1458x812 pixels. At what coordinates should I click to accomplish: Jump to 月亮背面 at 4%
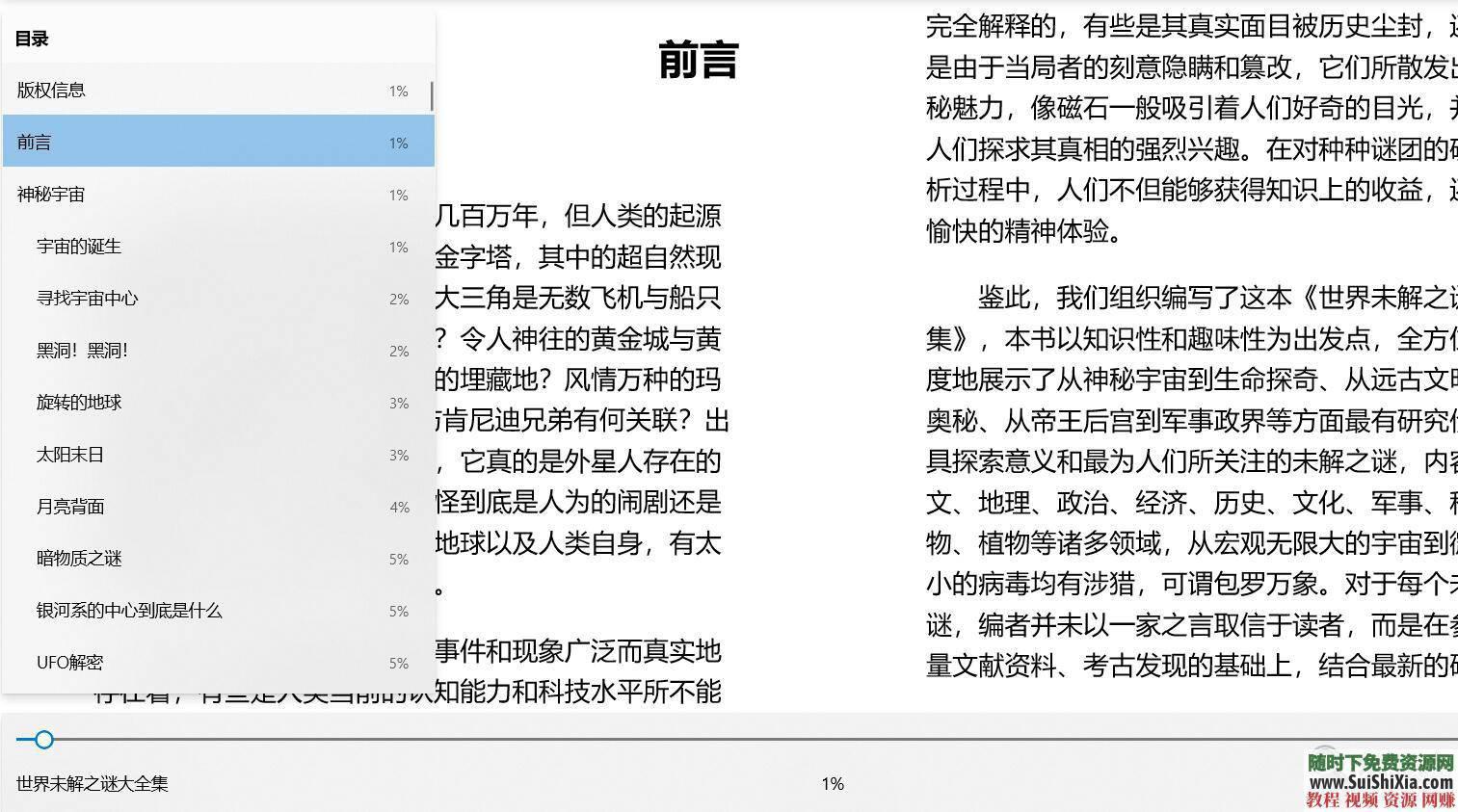[x=68, y=507]
